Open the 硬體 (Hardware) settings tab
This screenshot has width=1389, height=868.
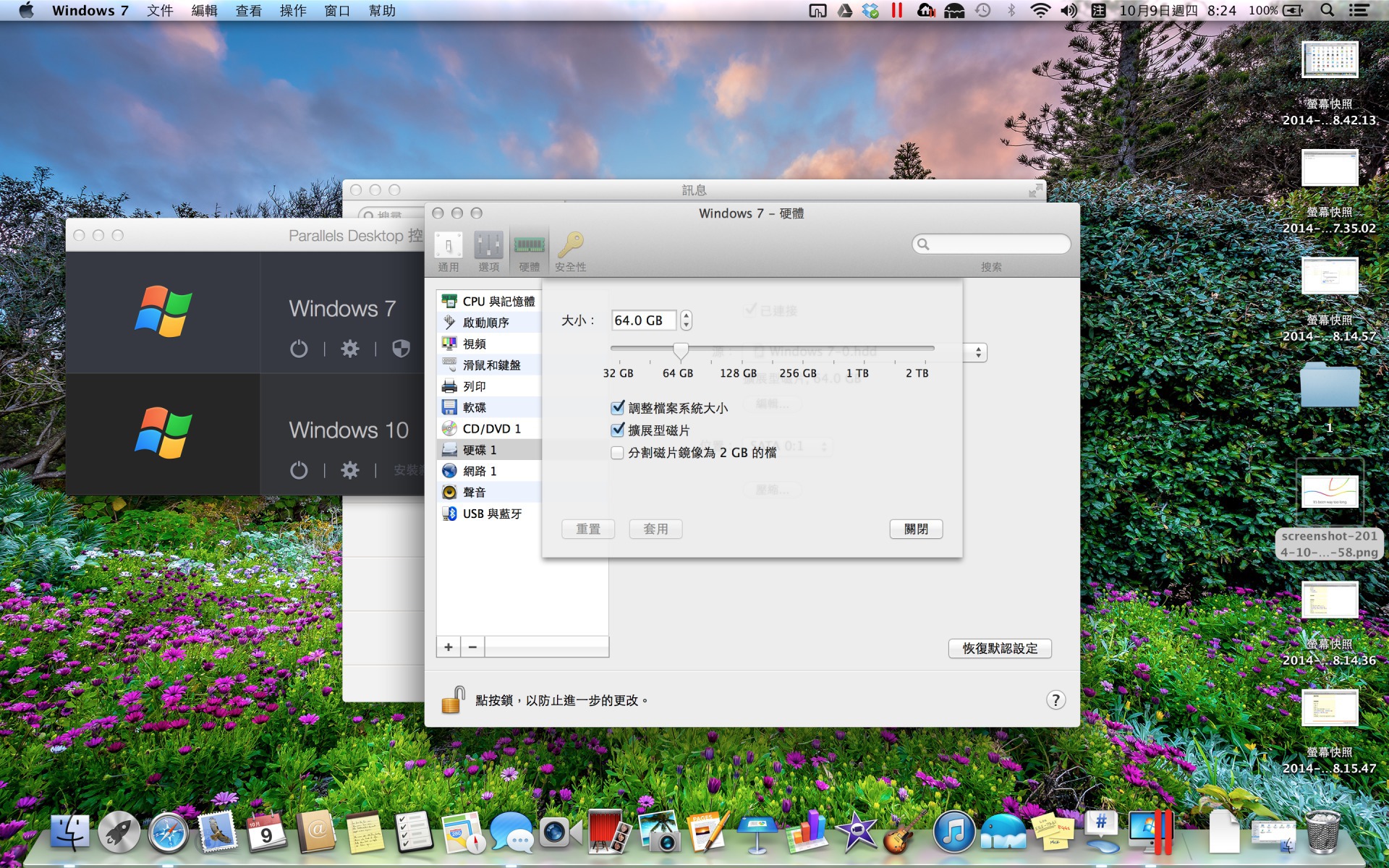click(x=529, y=251)
